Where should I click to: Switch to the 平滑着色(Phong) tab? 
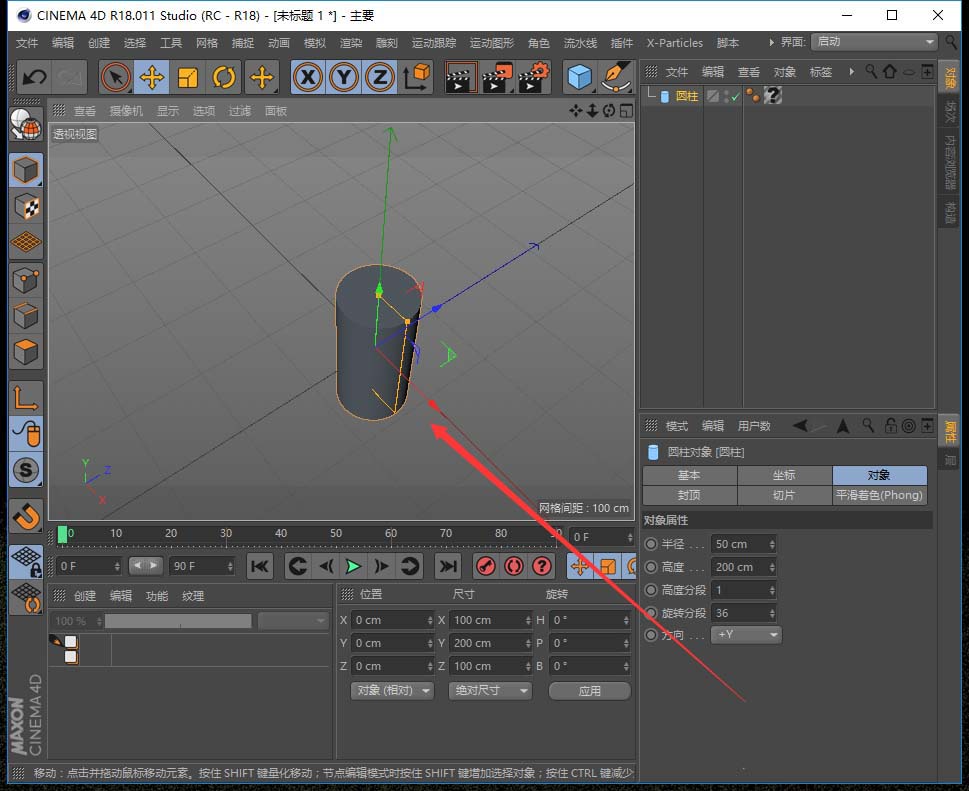(879, 494)
